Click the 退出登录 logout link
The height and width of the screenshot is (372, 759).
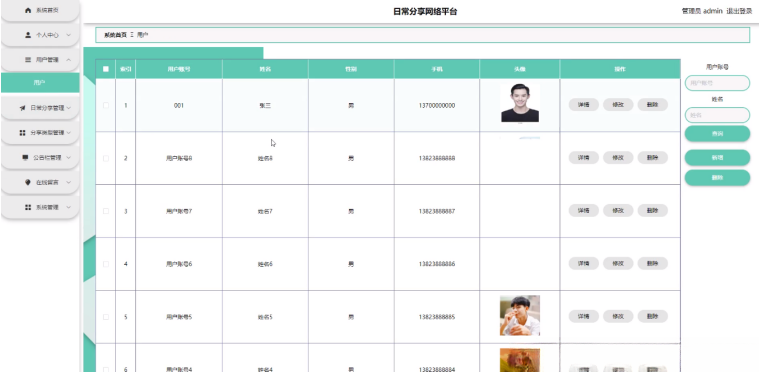(x=739, y=11)
